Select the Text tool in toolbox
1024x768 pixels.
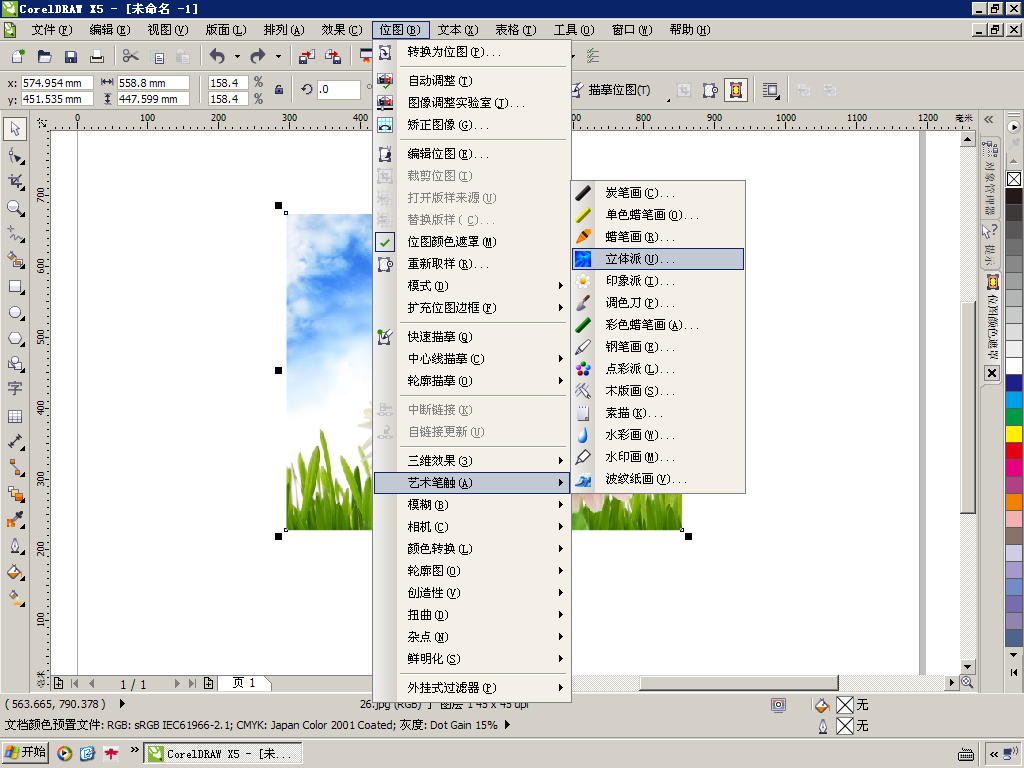point(15,389)
